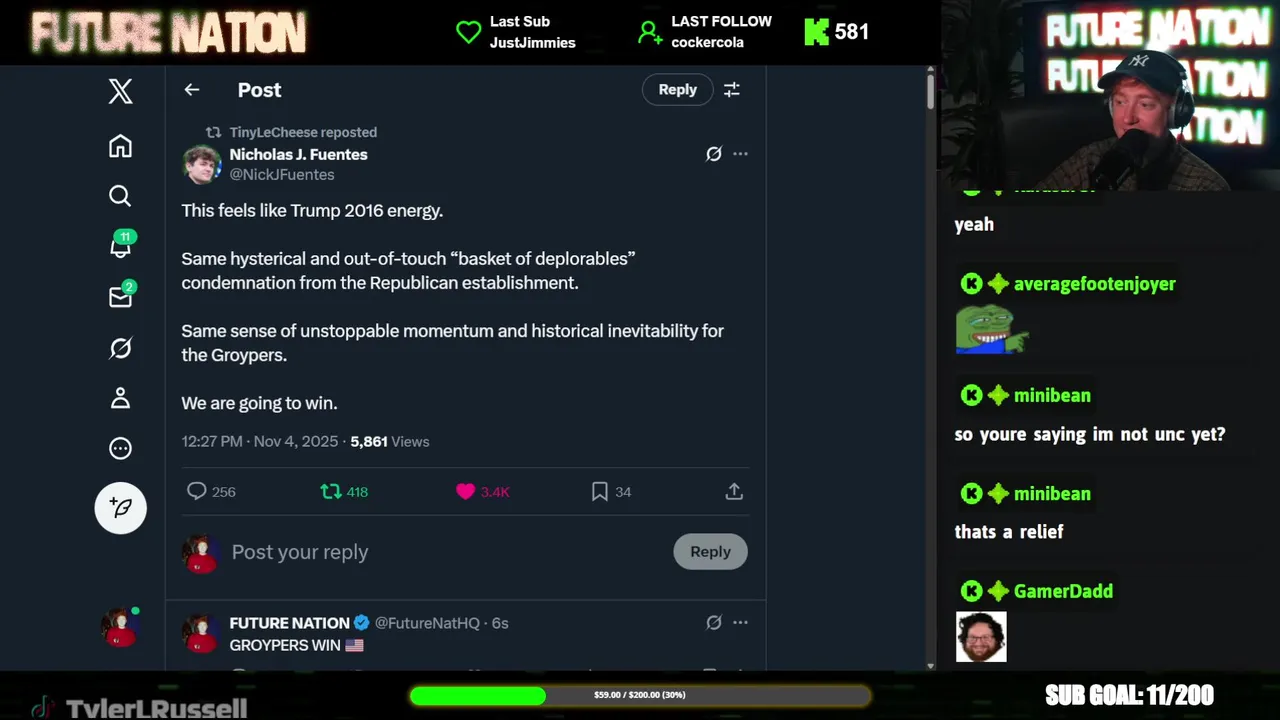The width and height of the screenshot is (1280, 720).
Task: Click averagefootenjoyer username in chat
Action: [x=1094, y=284]
